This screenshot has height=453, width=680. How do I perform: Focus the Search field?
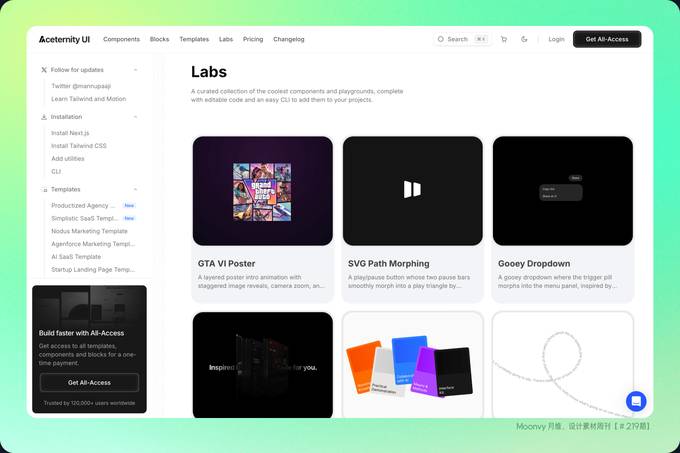462,39
